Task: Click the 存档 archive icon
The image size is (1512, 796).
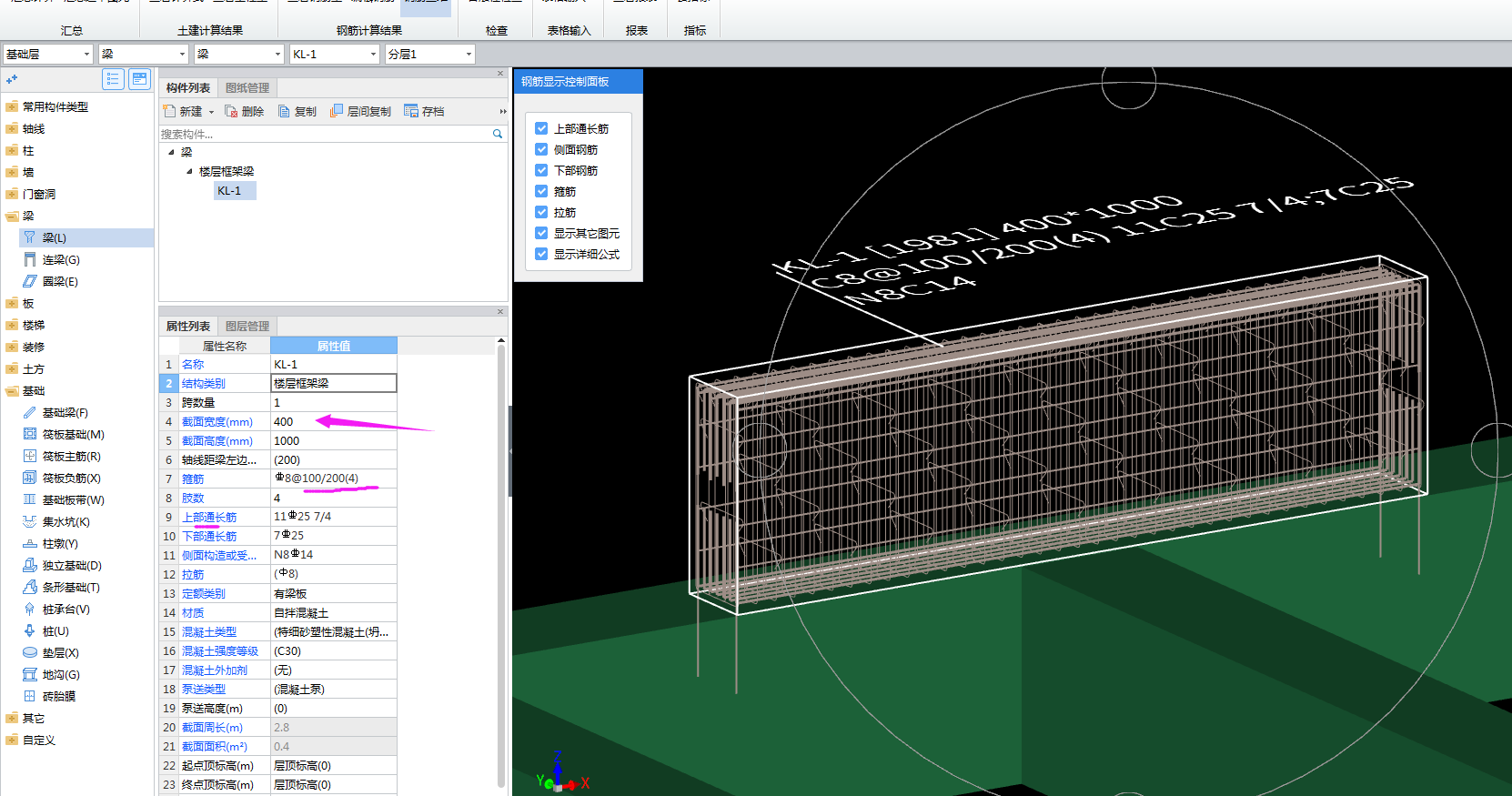Action: [411, 111]
